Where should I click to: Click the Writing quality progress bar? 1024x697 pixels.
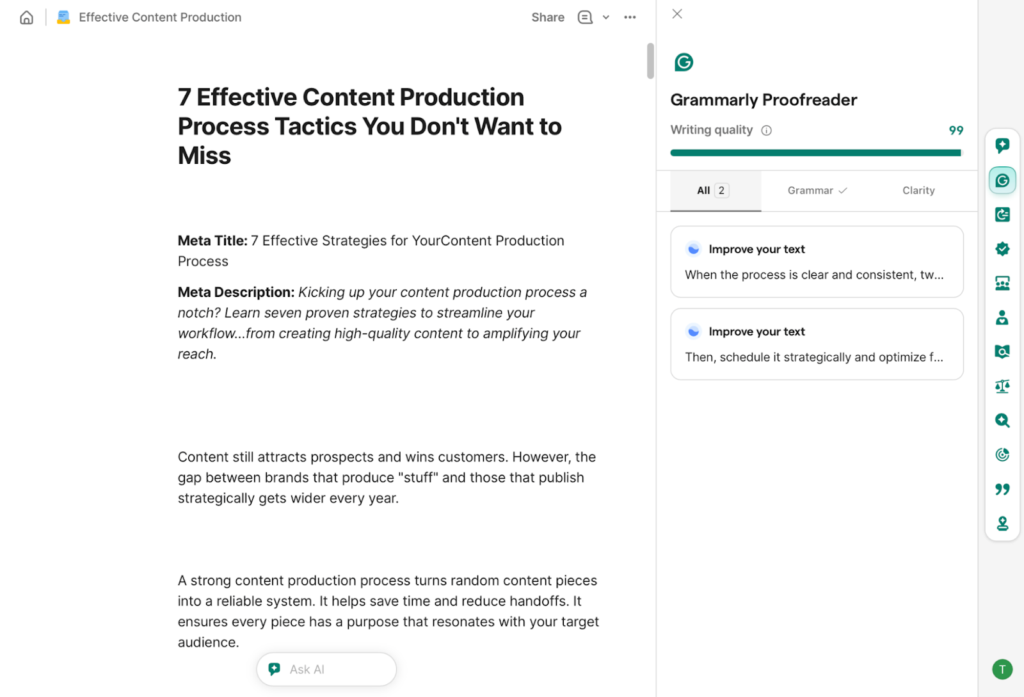[815, 152]
